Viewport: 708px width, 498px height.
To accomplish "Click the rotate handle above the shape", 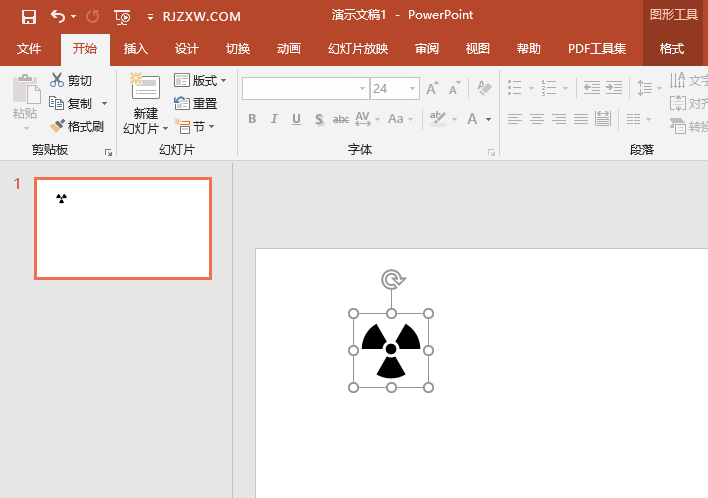I will (x=392, y=280).
